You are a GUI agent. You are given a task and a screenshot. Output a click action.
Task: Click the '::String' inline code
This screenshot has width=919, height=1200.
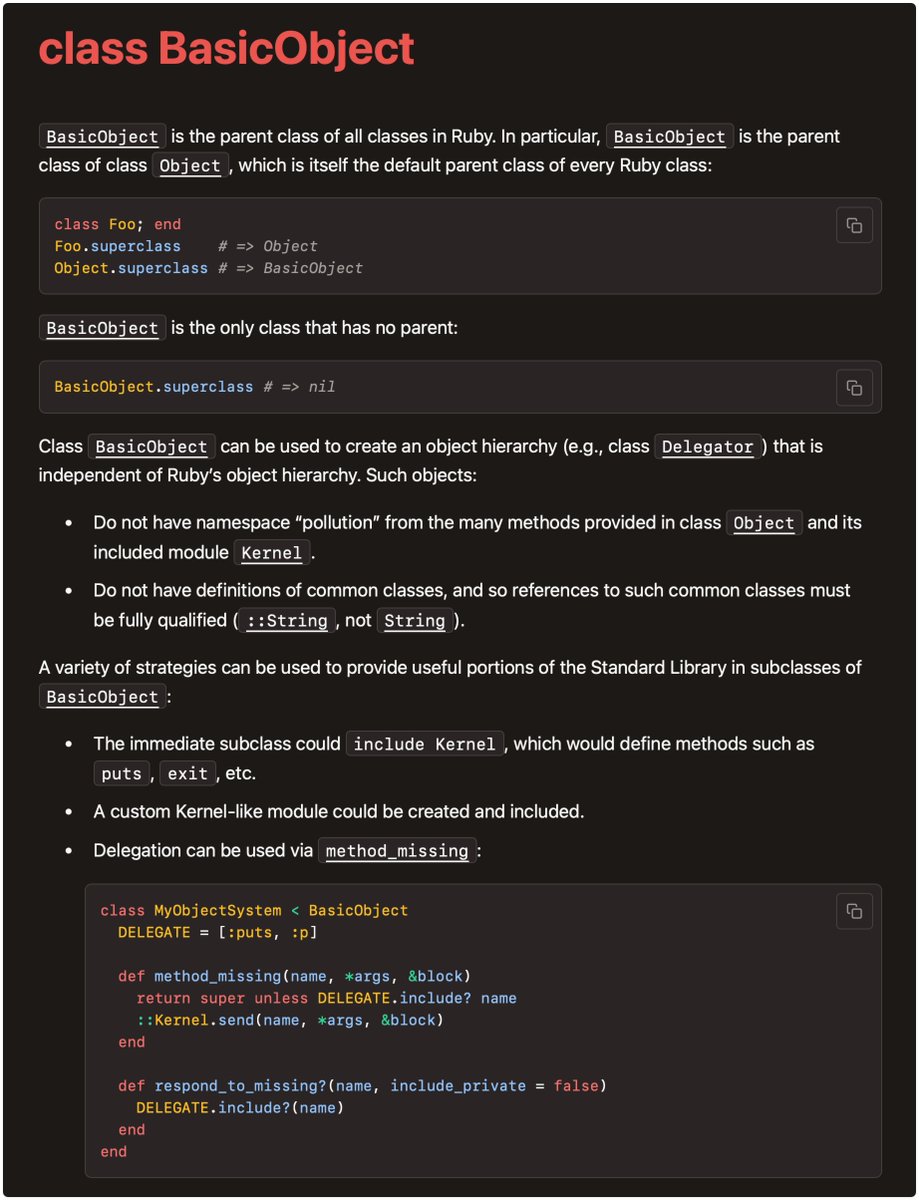coord(287,621)
